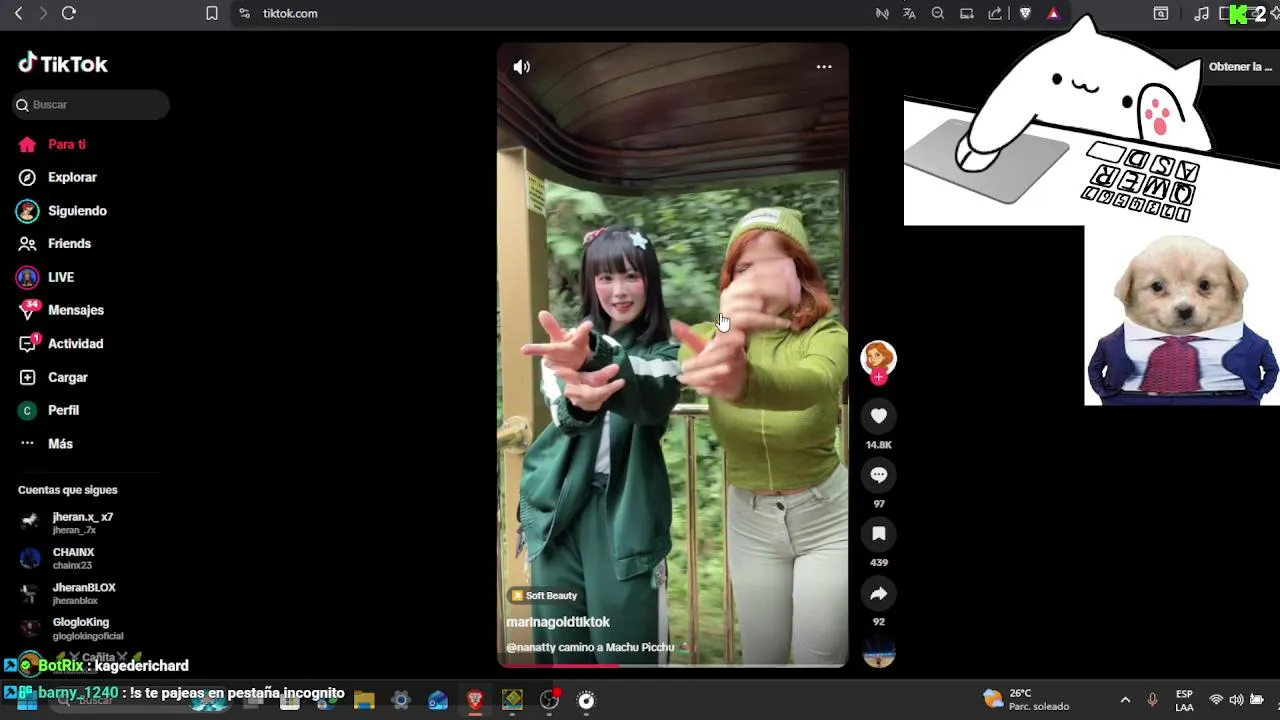Click the media control music note icon

tap(1201, 13)
